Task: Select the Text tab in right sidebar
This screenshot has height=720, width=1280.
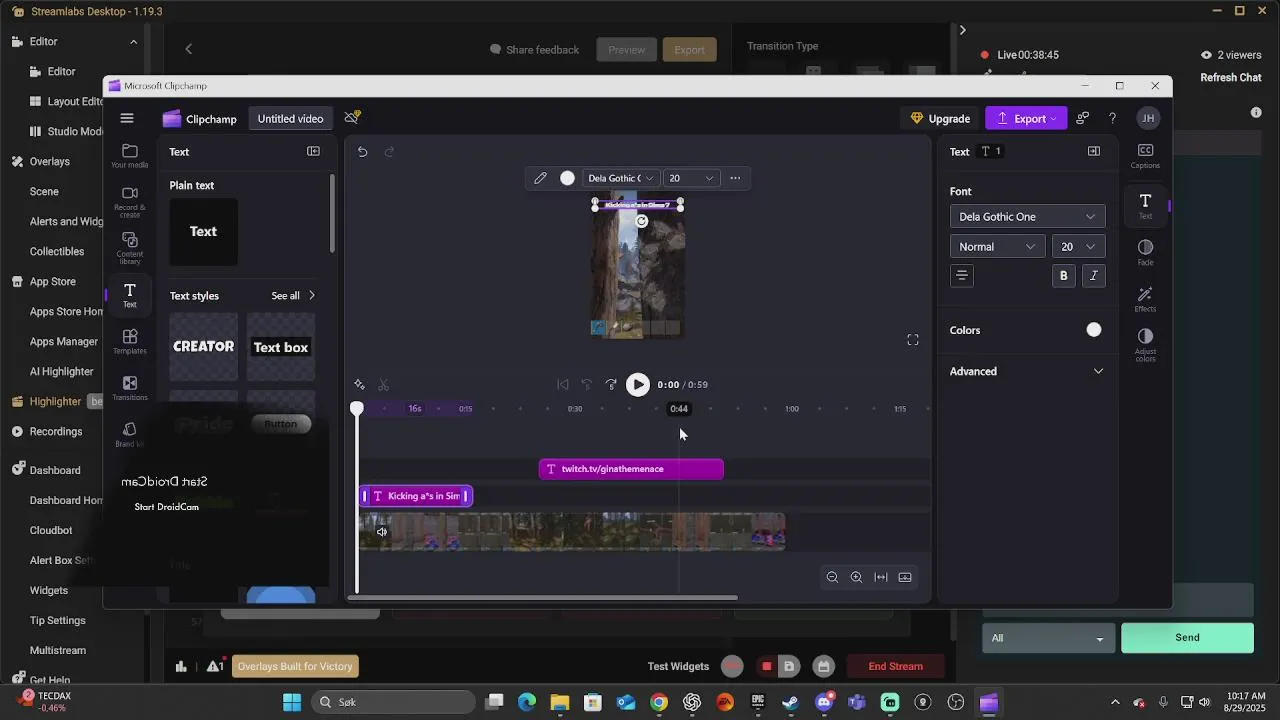Action: point(1145,205)
